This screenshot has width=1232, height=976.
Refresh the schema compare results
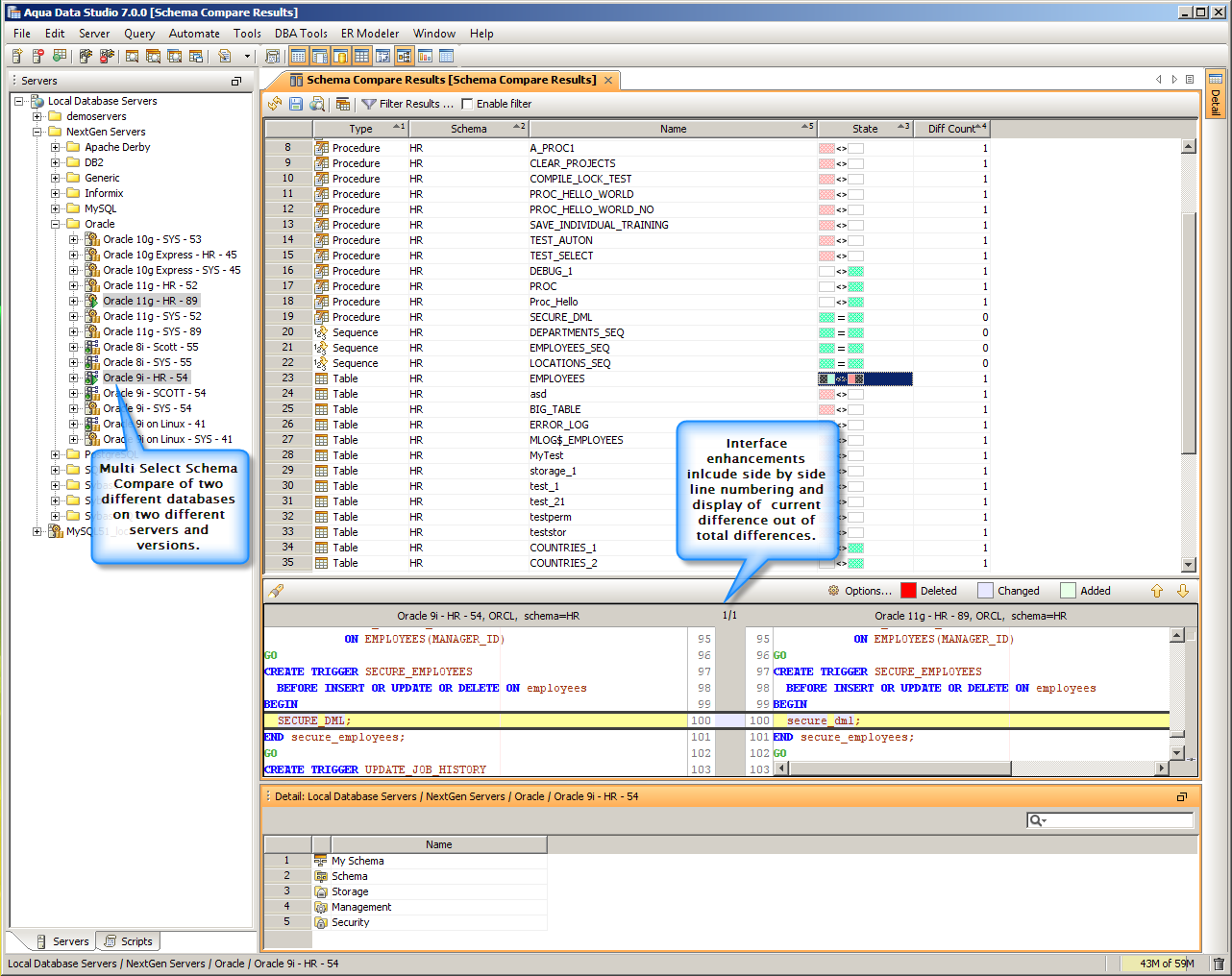coord(275,104)
